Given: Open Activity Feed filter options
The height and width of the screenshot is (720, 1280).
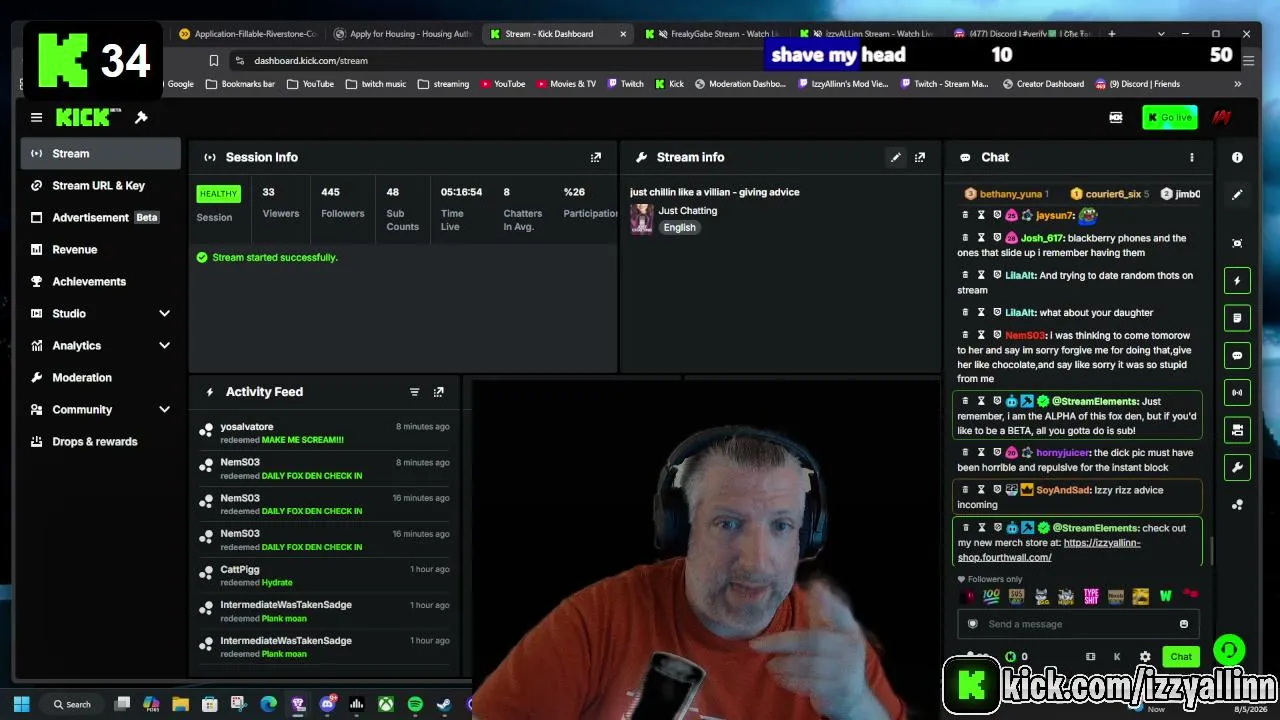Looking at the screenshot, I should pyautogui.click(x=414, y=392).
